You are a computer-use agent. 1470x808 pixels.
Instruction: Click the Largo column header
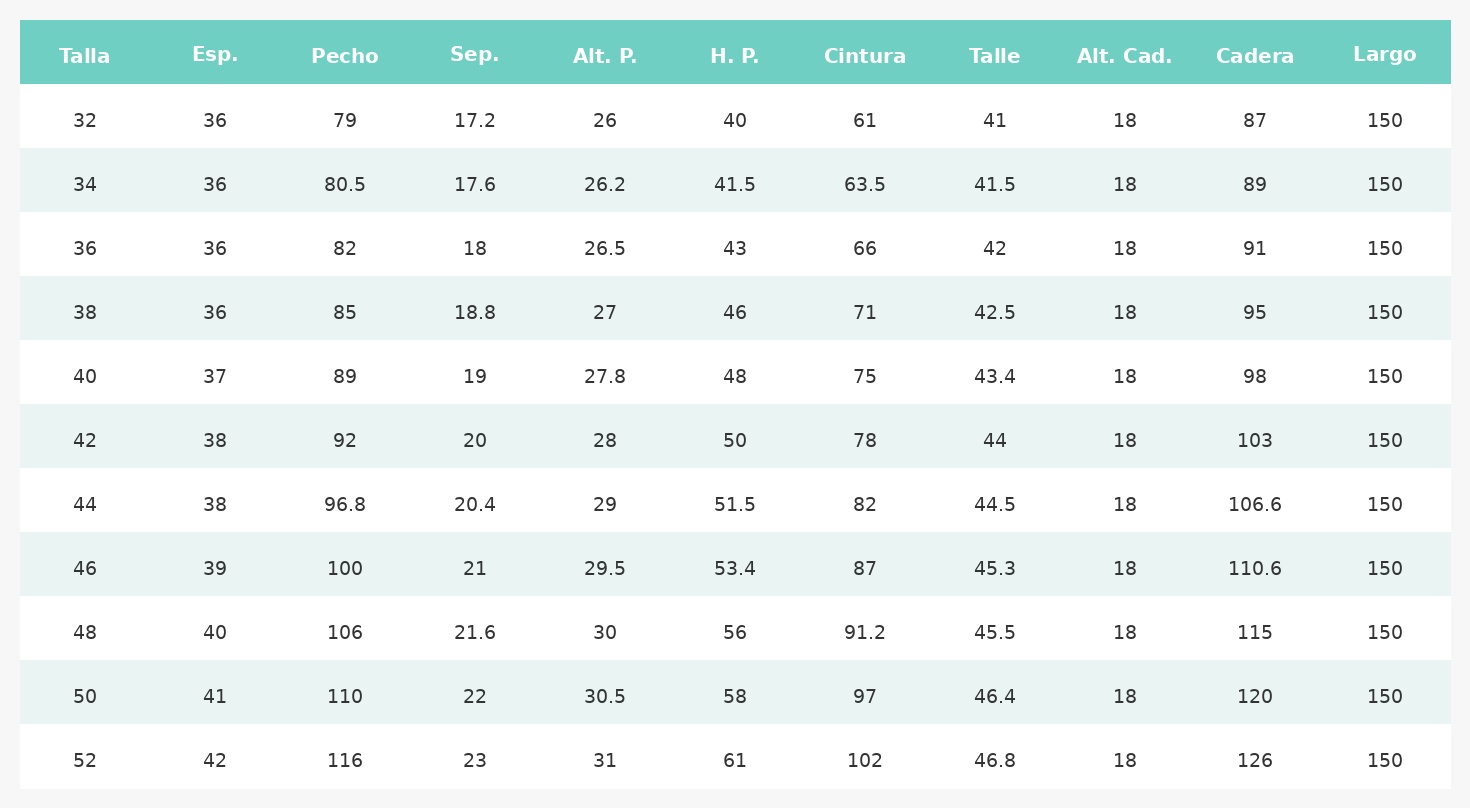(1384, 55)
